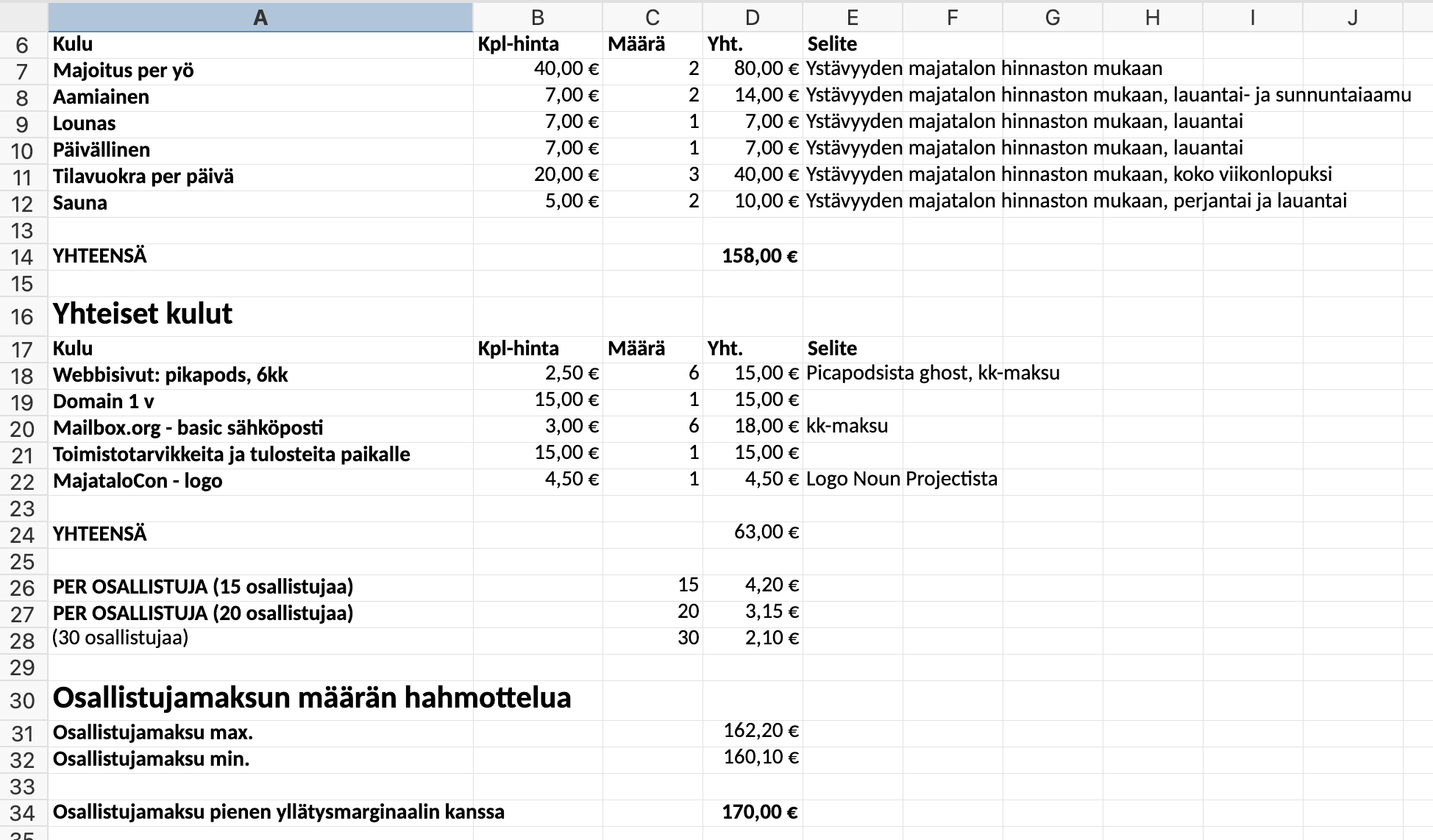Viewport: 1433px width, 840px height.
Task: Click column E header
Action: pos(852,18)
